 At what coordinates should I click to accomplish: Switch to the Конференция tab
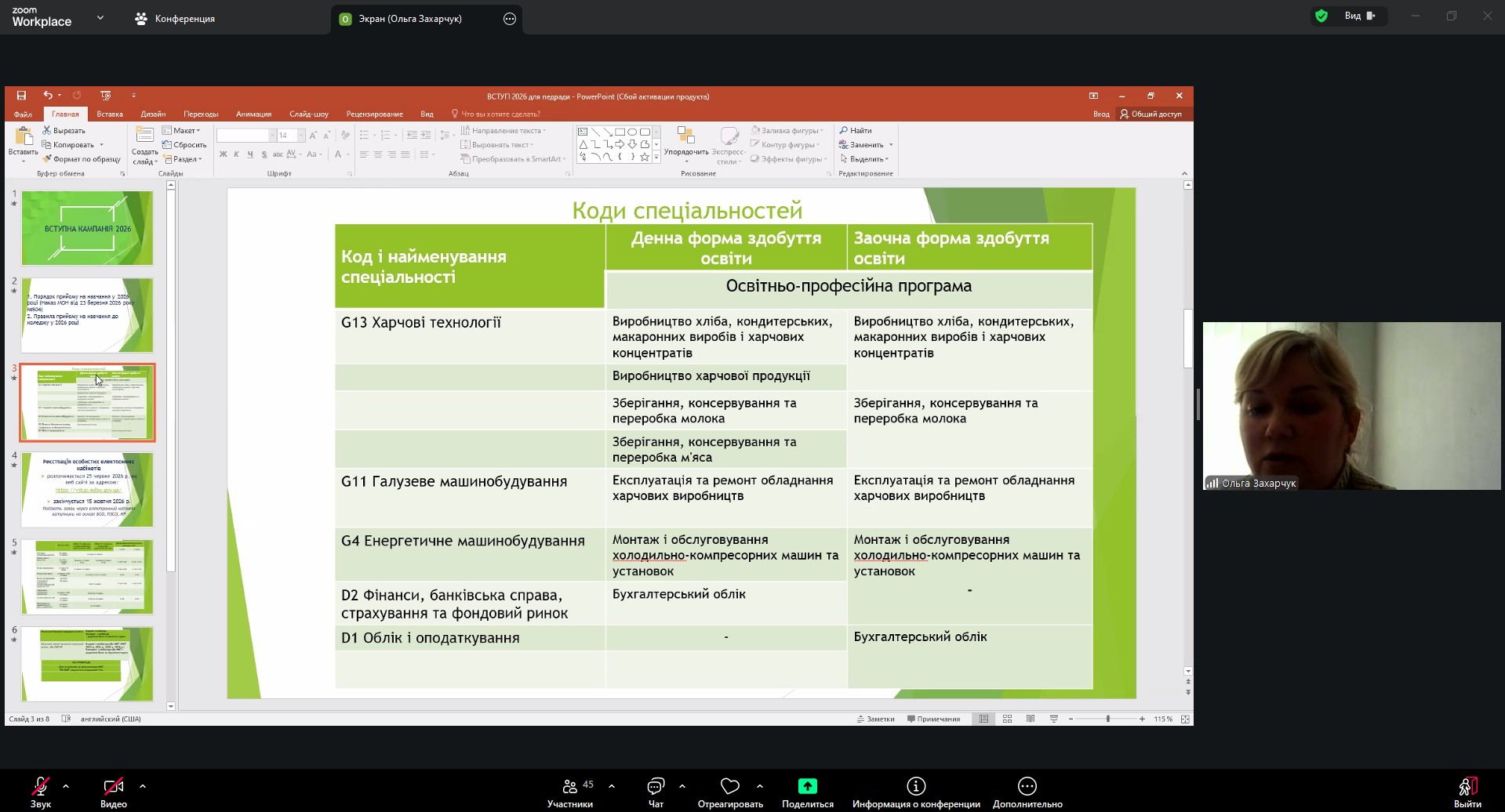click(x=176, y=19)
